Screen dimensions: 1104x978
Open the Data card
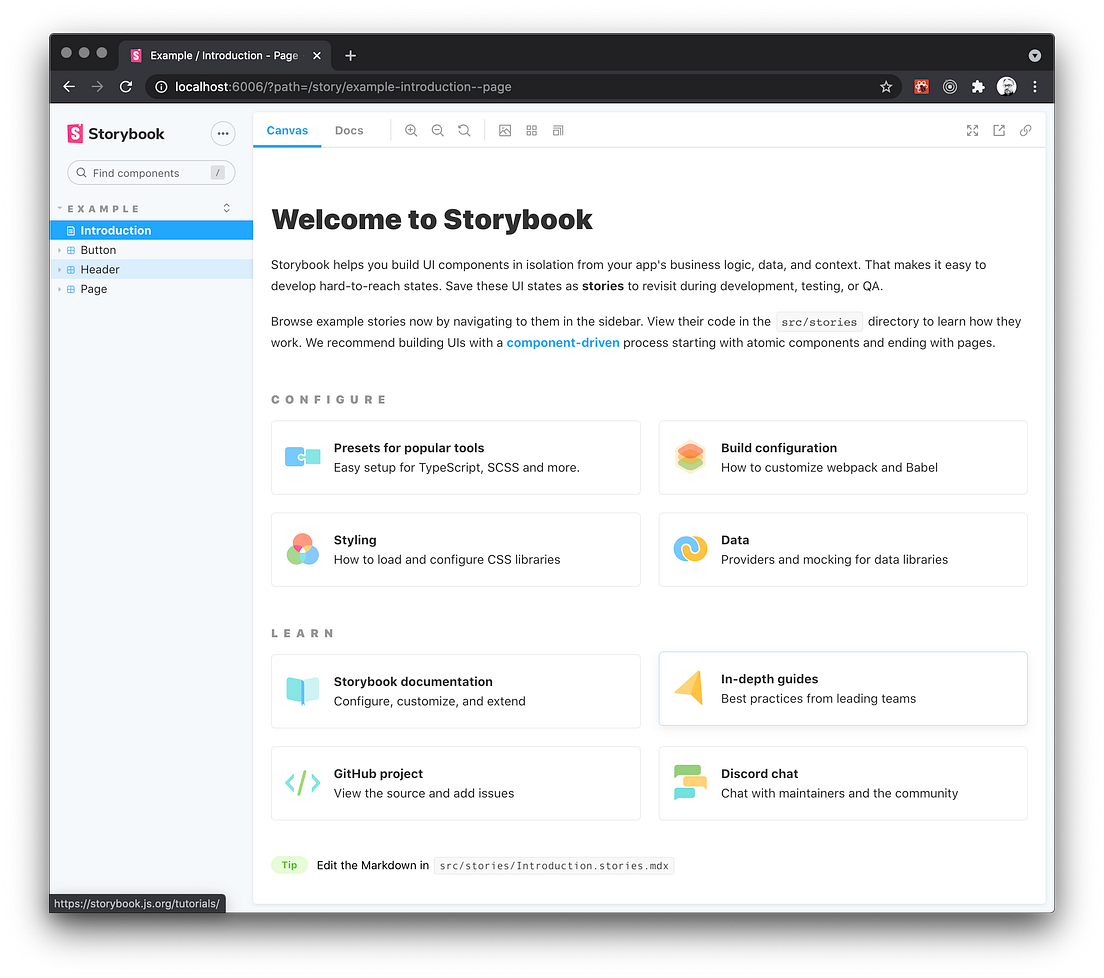pos(843,550)
